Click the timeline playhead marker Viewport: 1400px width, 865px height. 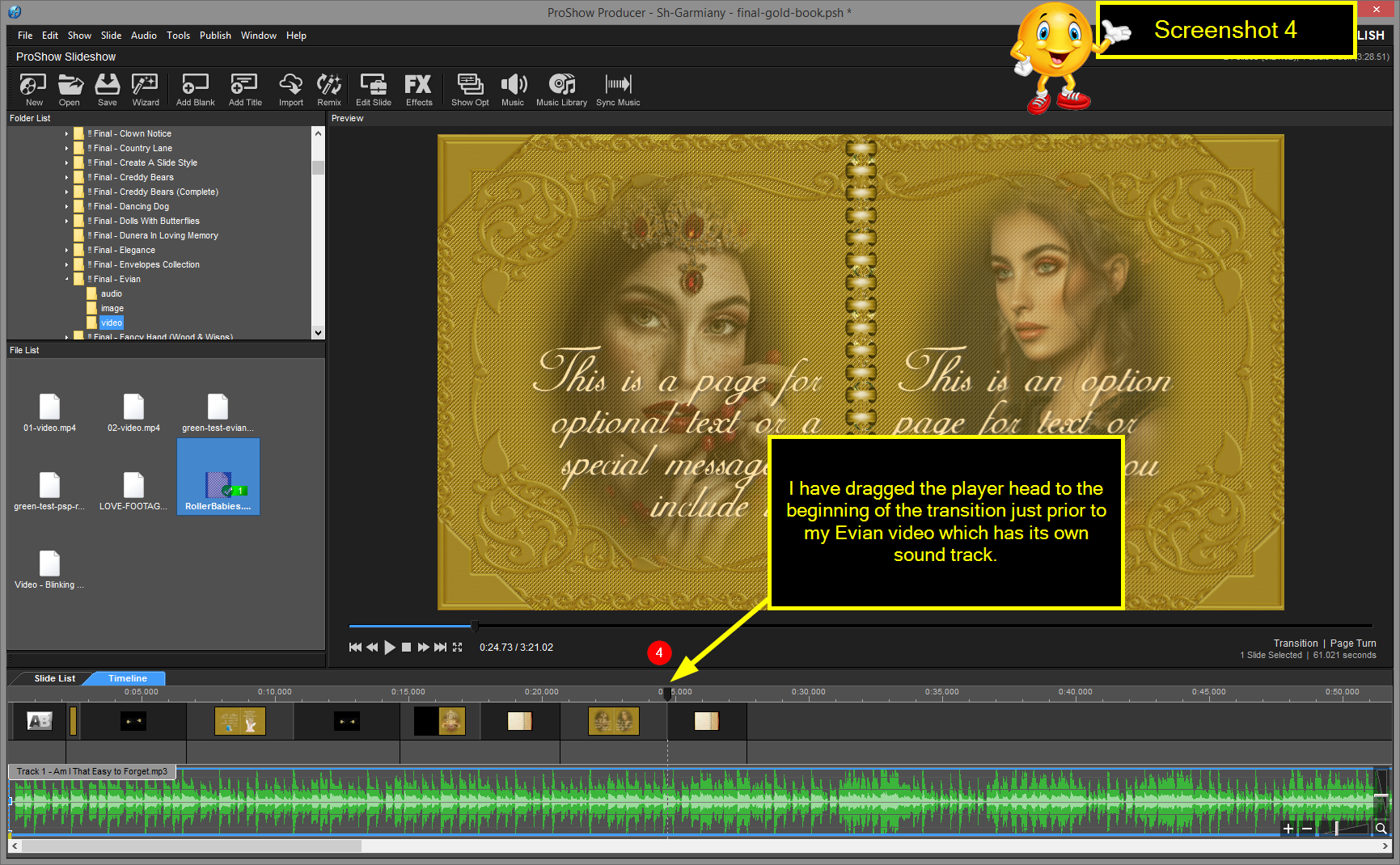coord(667,694)
